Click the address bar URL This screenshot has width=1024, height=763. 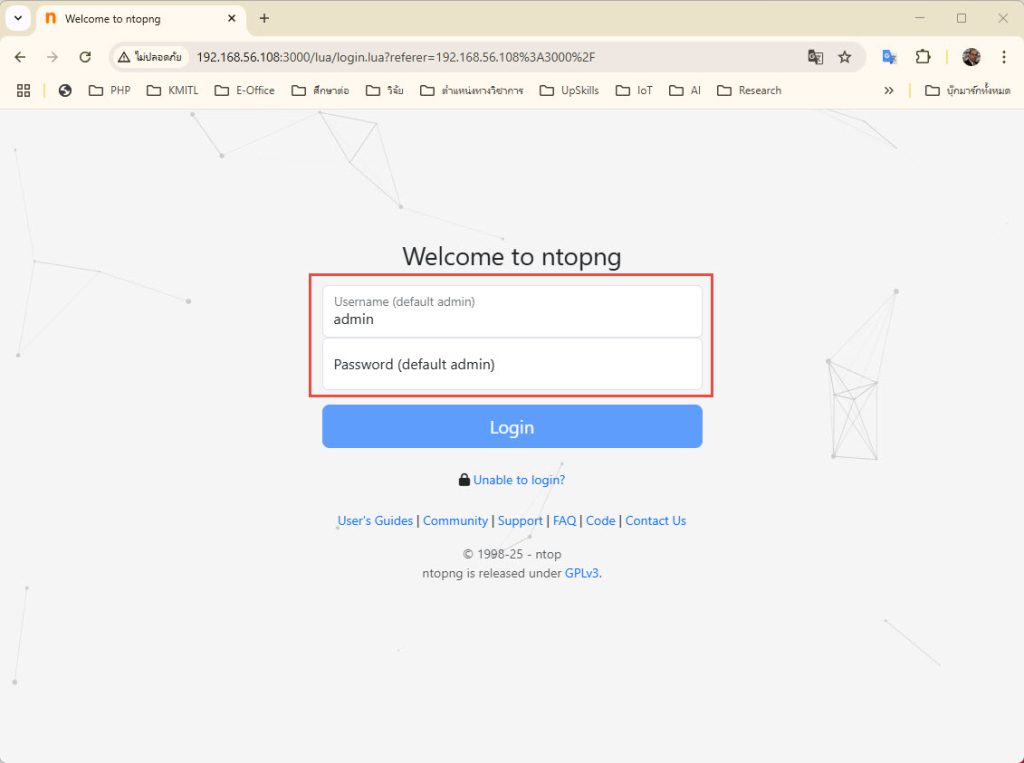point(396,57)
